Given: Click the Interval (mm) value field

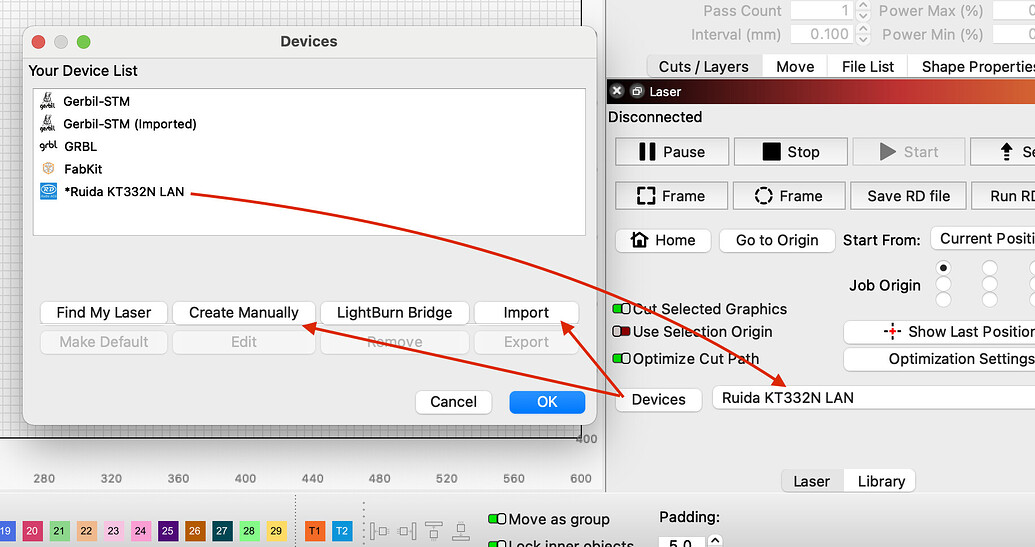Looking at the screenshot, I should (x=822, y=34).
